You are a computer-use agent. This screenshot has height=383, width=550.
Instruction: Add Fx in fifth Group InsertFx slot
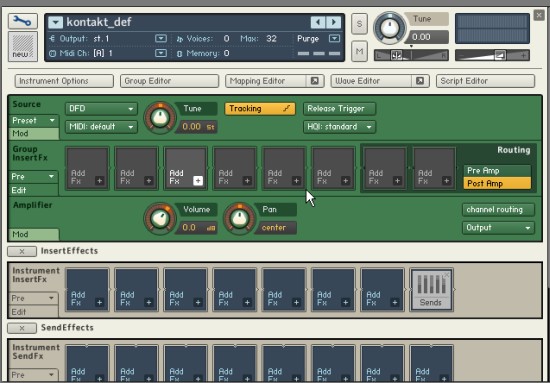284,169
